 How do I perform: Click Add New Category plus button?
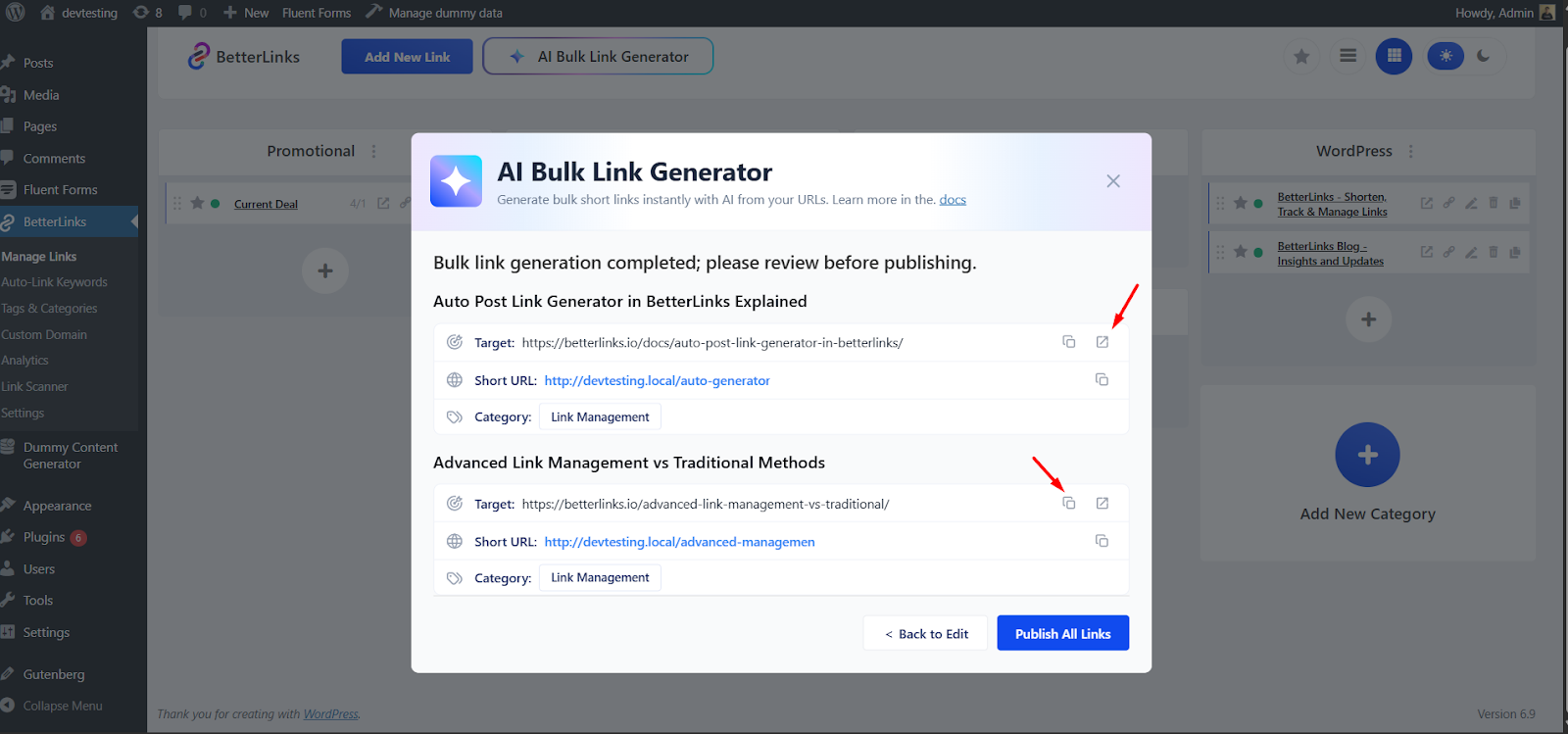(1368, 455)
